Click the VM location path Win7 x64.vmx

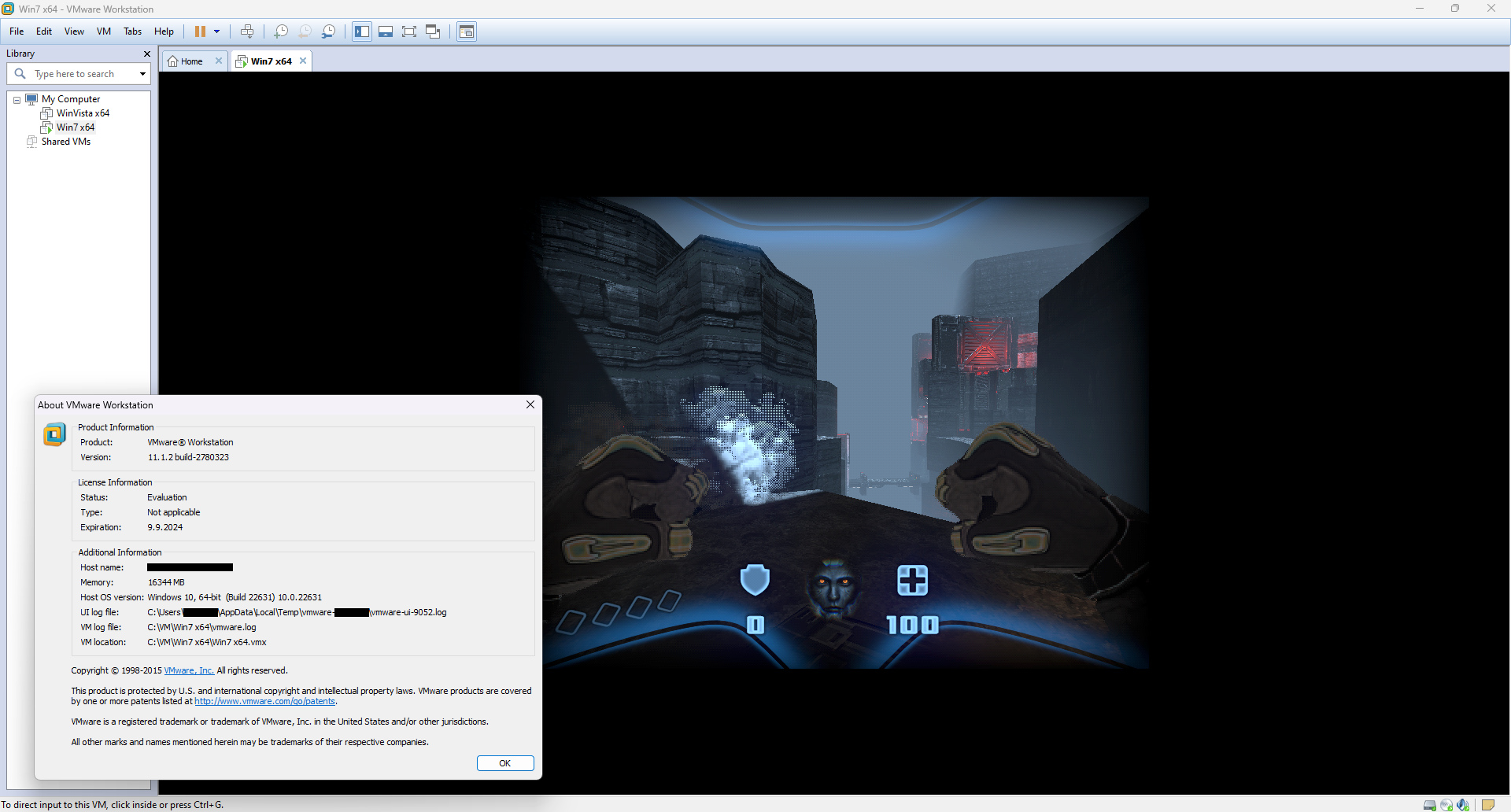pyautogui.click(x=207, y=642)
